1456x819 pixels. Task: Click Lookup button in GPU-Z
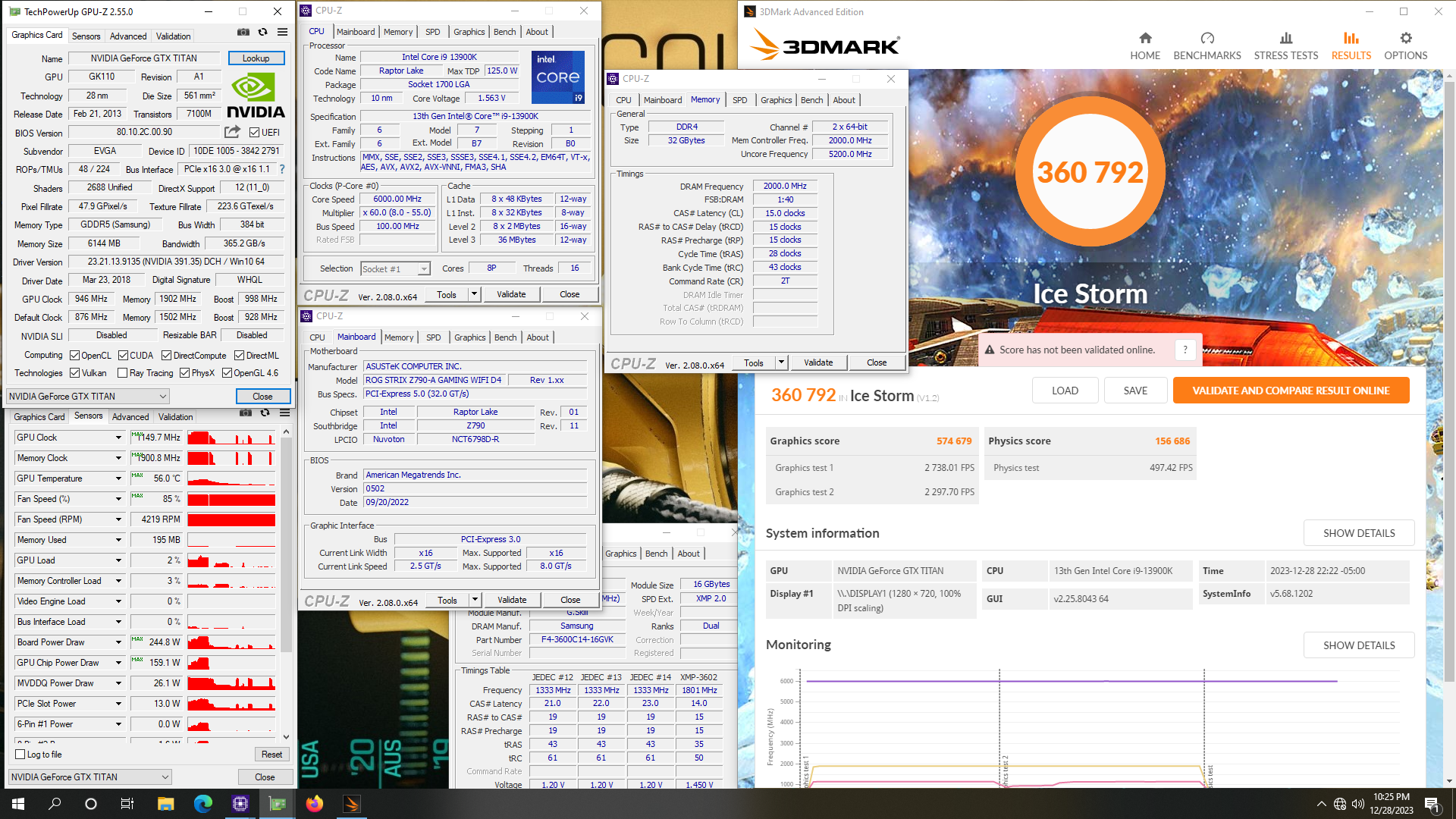click(256, 58)
